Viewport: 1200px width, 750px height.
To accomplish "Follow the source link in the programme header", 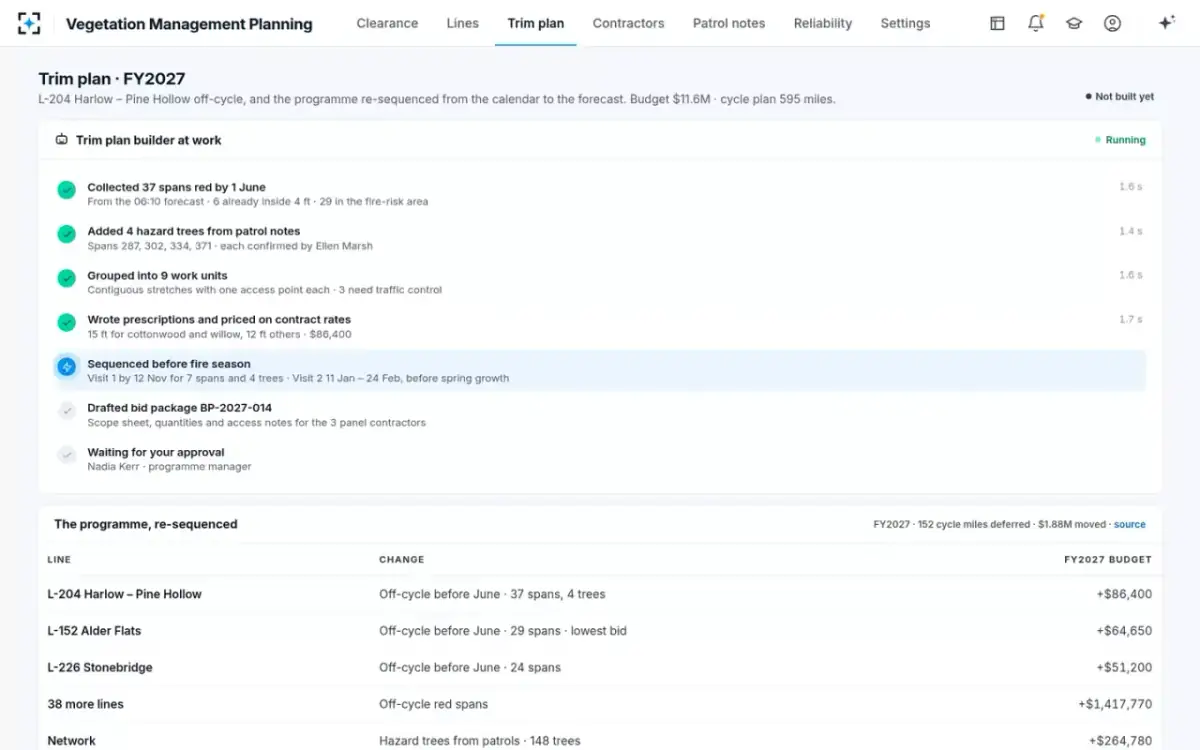I will [x=1130, y=524].
